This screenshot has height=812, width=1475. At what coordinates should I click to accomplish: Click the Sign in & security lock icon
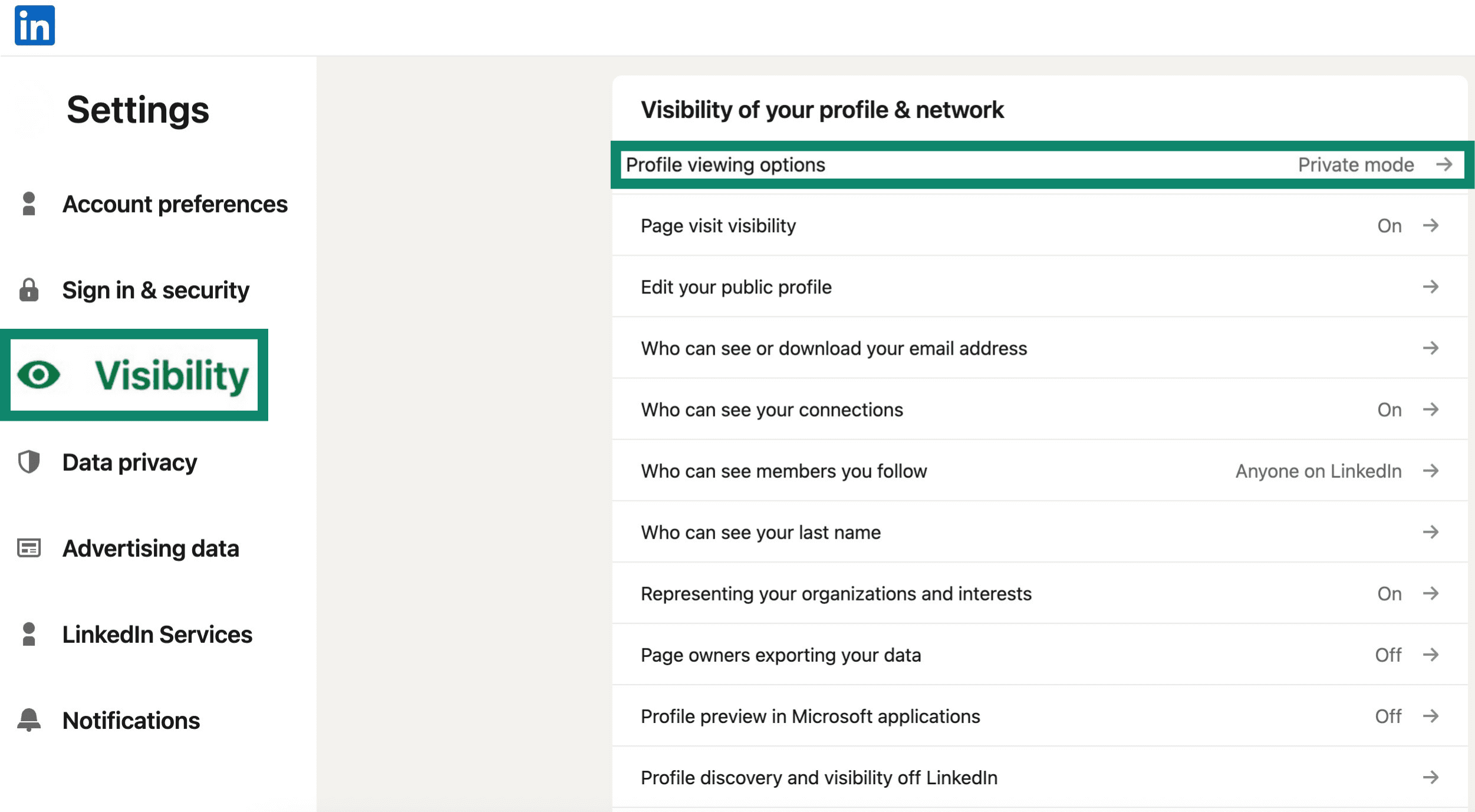coord(29,290)
